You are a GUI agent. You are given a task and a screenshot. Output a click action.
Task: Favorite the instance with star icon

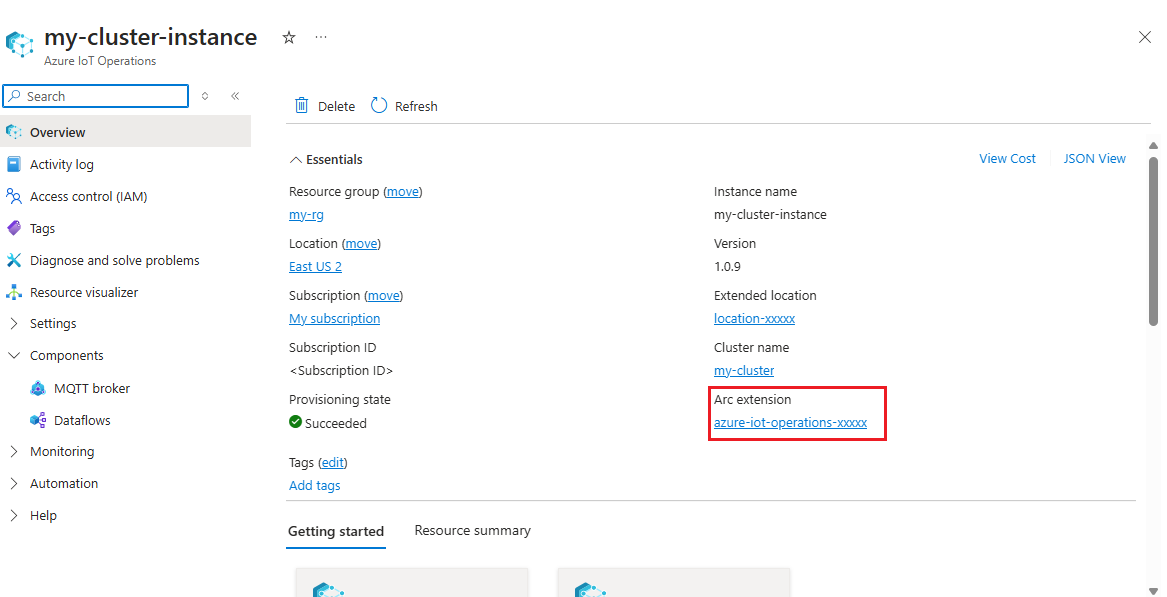289,37
